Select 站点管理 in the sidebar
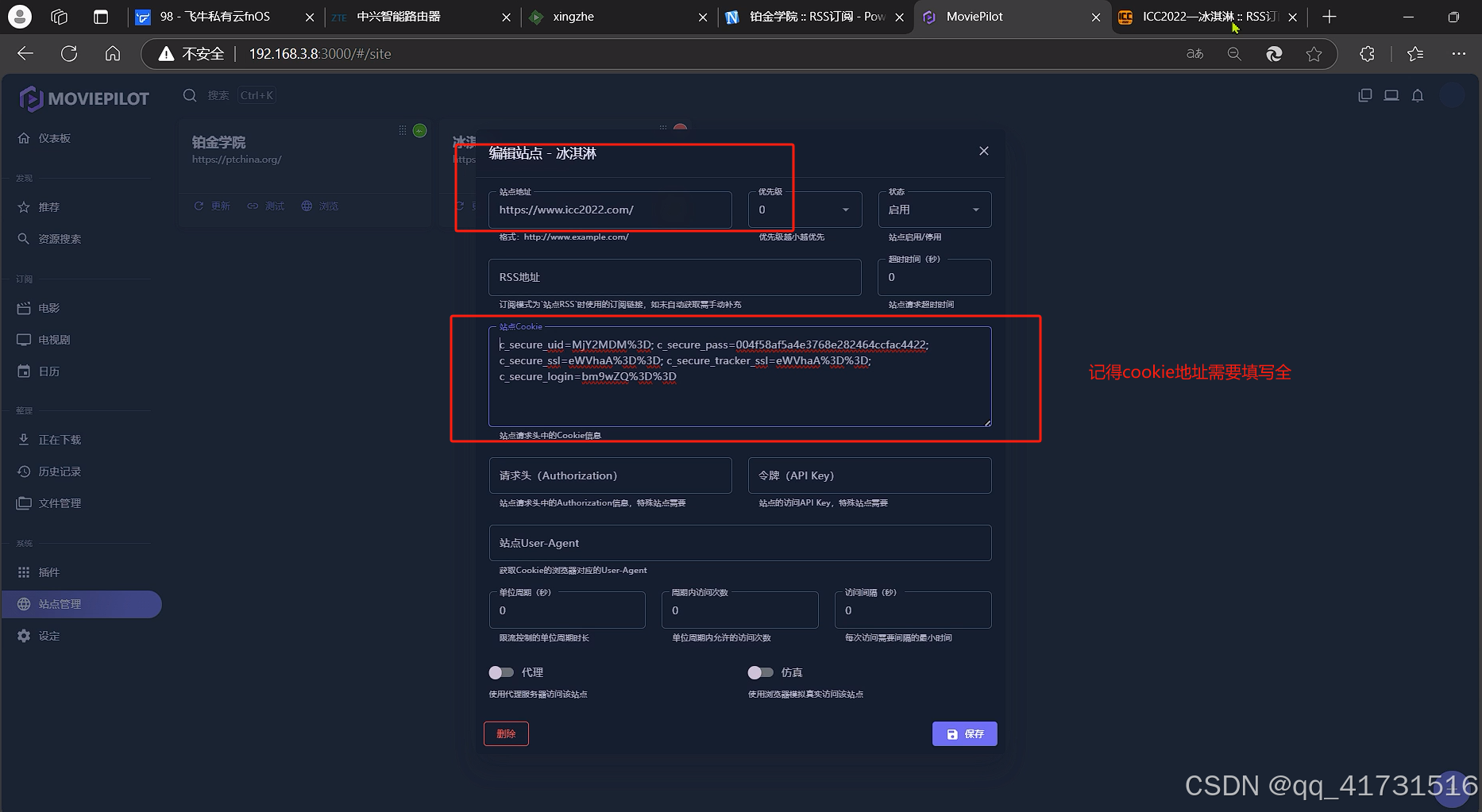Image resolution: width=1482 pixels, height=812 pixels. coord(81,604)
